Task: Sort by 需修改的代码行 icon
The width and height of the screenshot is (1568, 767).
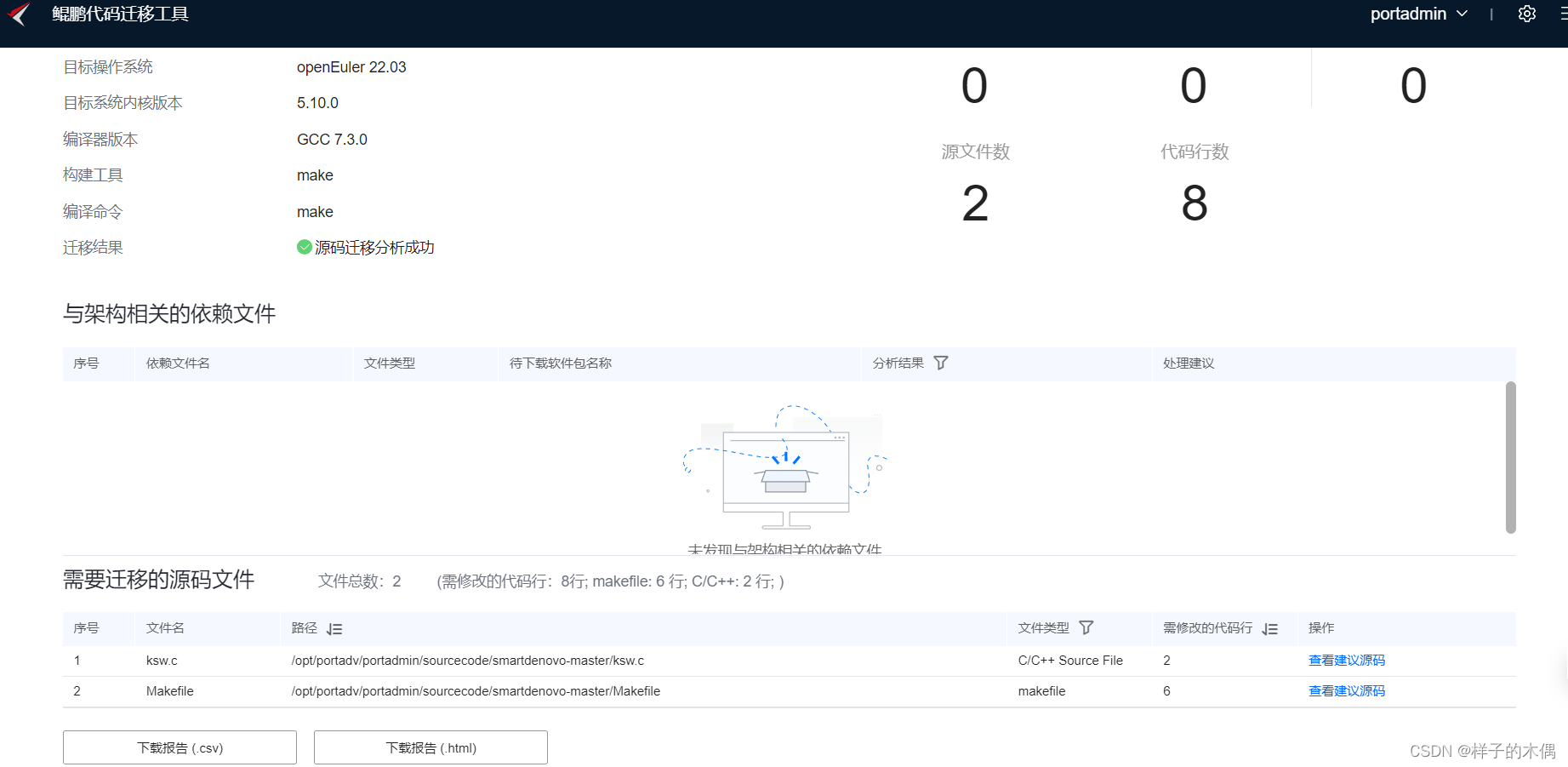Action: [1270, 629]
